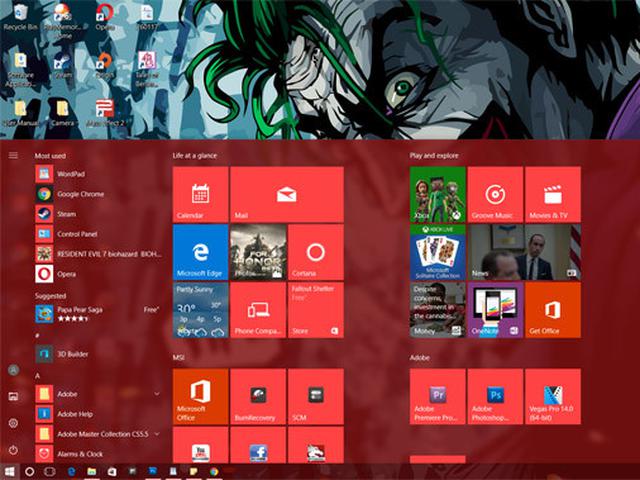Open Settings gear in Start sidebar

tap(13, 423)
